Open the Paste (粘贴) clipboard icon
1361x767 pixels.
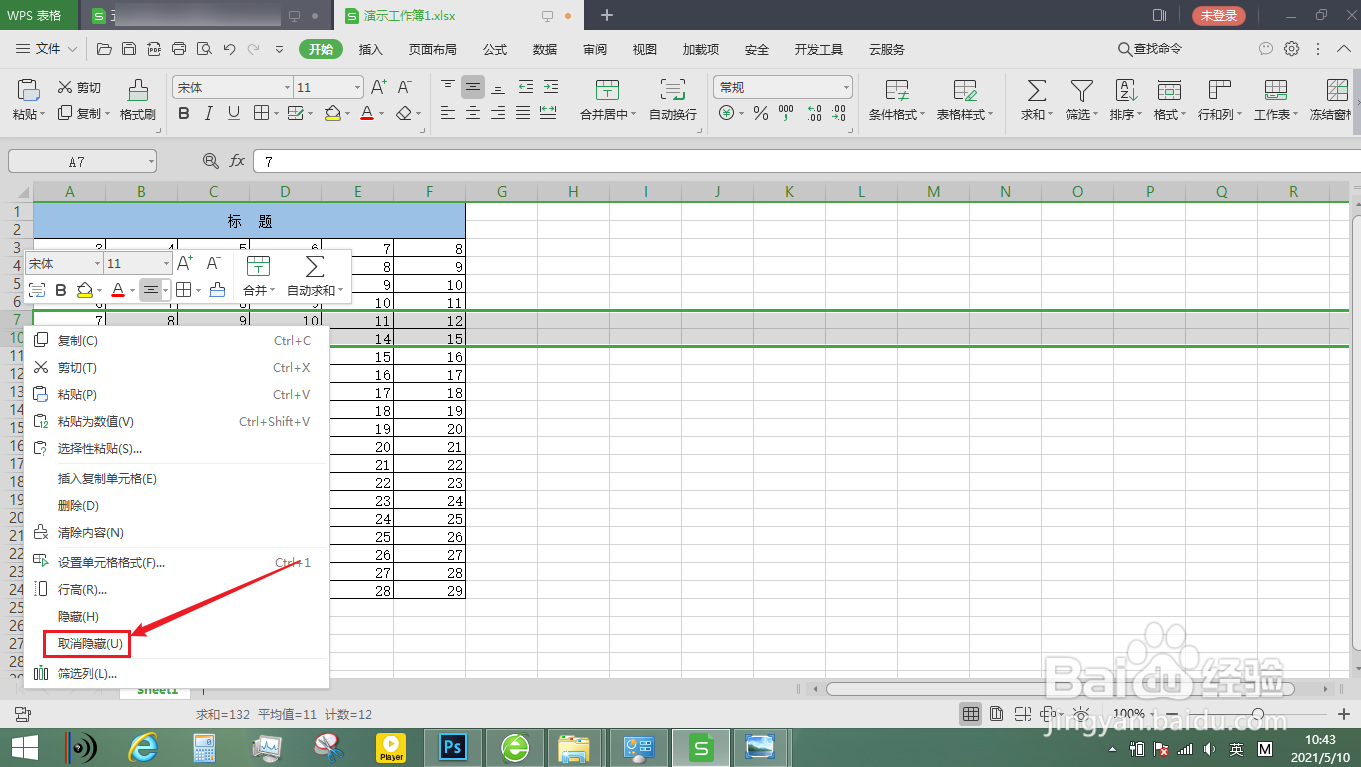click(28, 90)
